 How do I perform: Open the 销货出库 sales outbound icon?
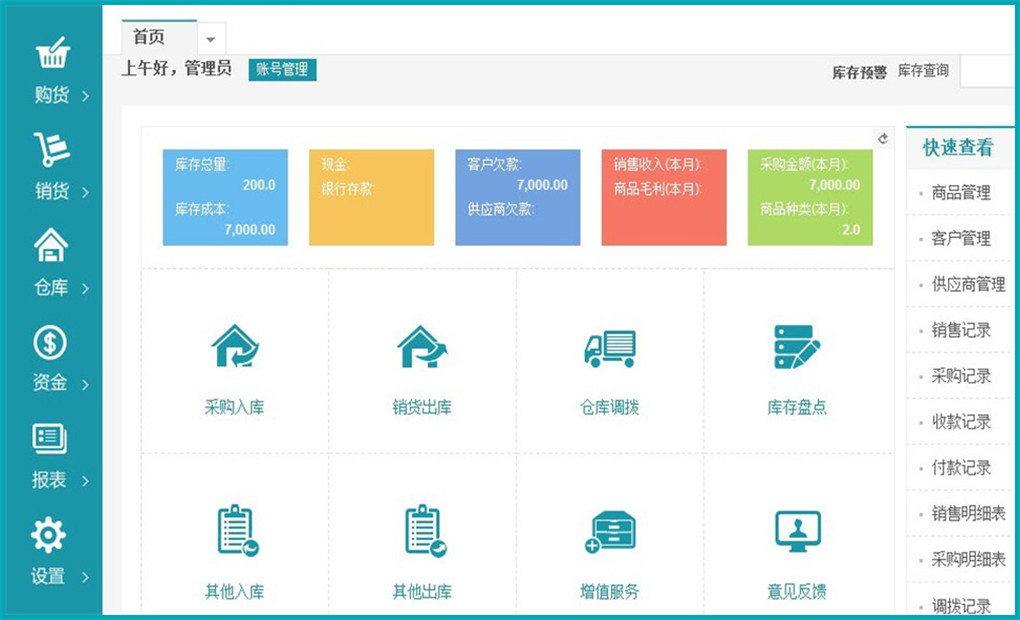pyautogui.click(x=422, y=348)
